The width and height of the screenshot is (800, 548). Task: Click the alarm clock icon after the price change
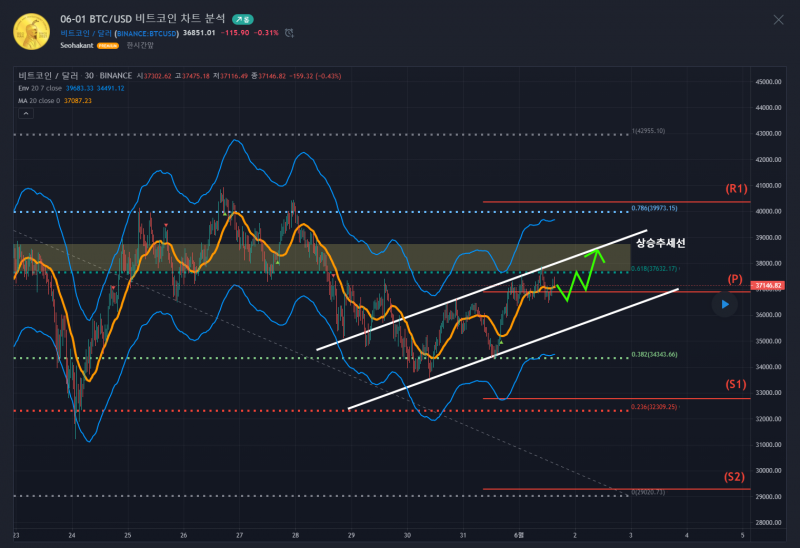point(290,33)
